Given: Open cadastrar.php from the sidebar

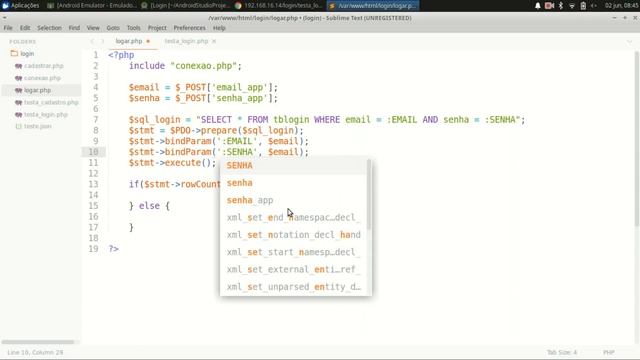Looking at the screenshot, I should 44,66.
